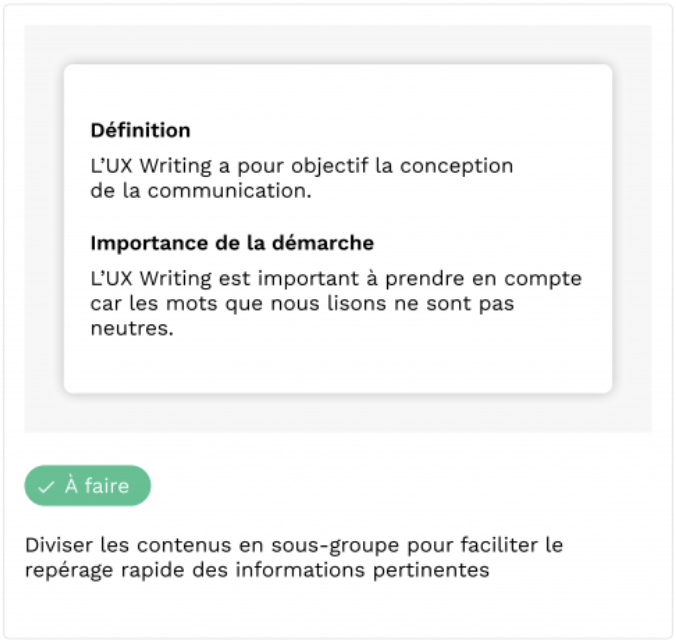This screenshot has height=640, width=676.
Task: Select the word 'démarche' in the bold heading
Action: (322, 243)
